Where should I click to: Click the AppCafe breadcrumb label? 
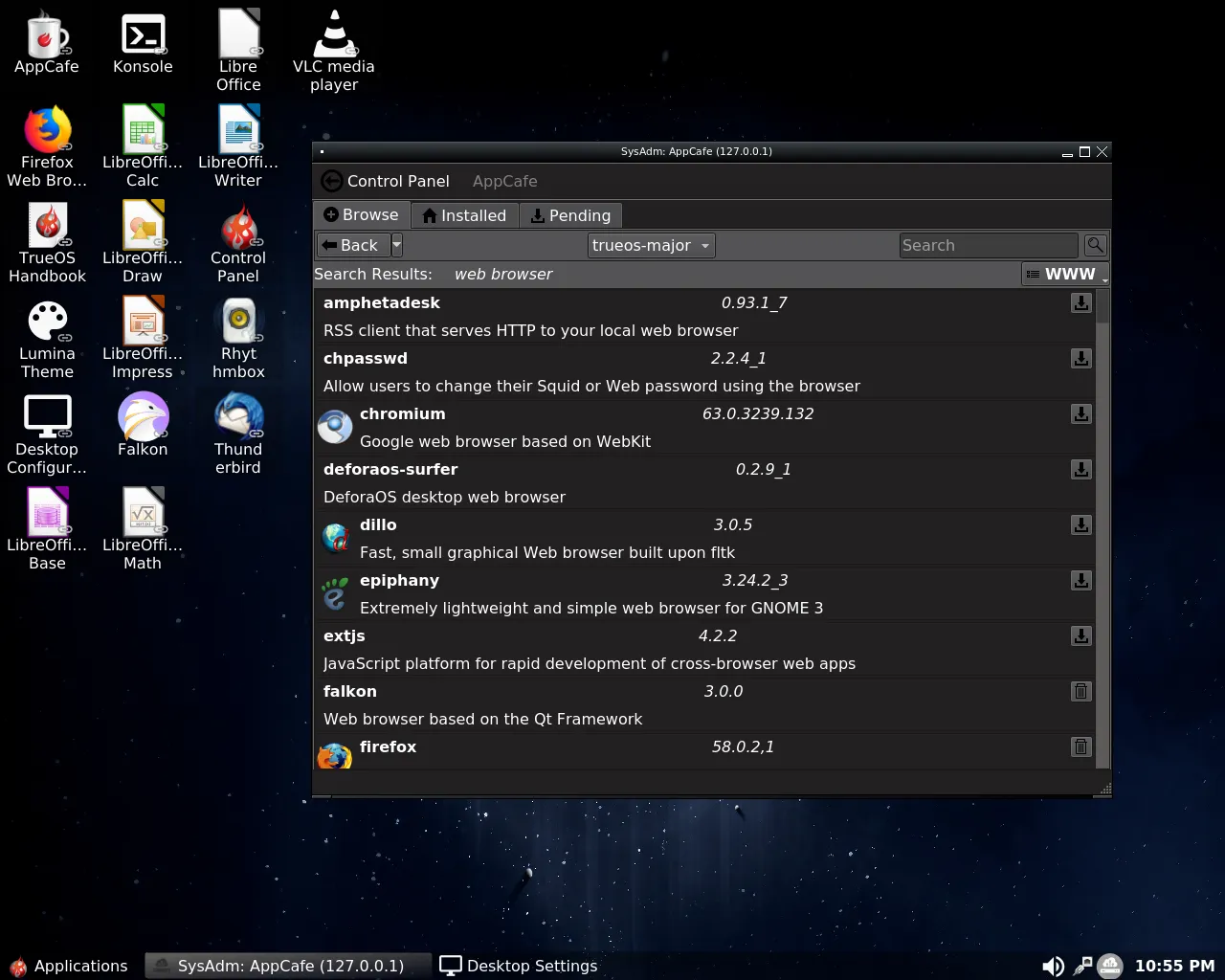504,181
